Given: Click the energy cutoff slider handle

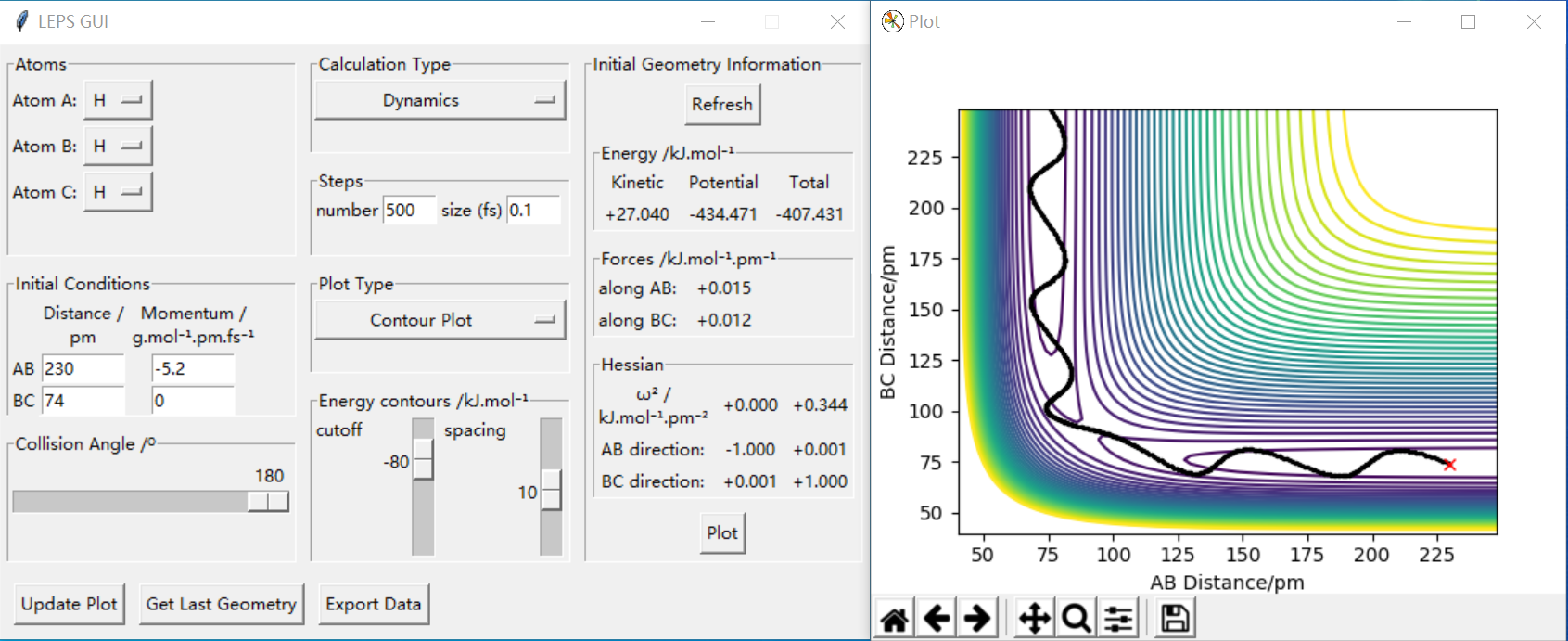Looking at the screenshot, I should point(423,459).
